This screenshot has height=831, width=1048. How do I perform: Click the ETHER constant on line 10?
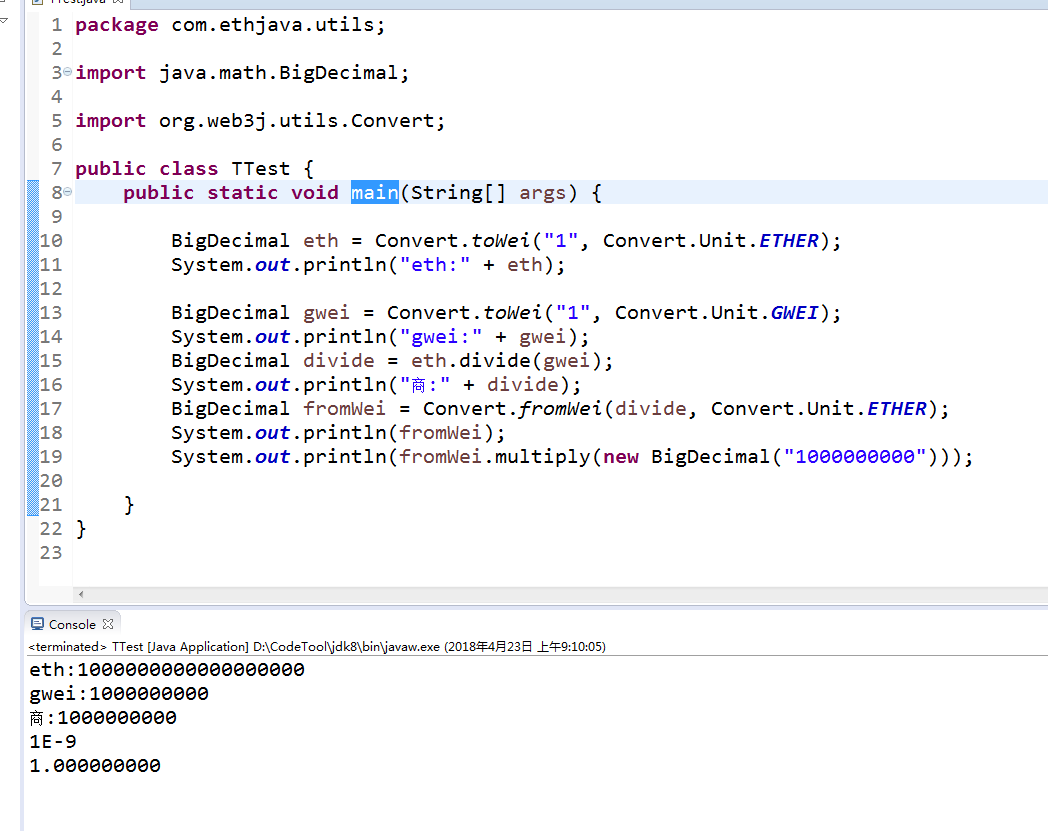pos(789,241)
